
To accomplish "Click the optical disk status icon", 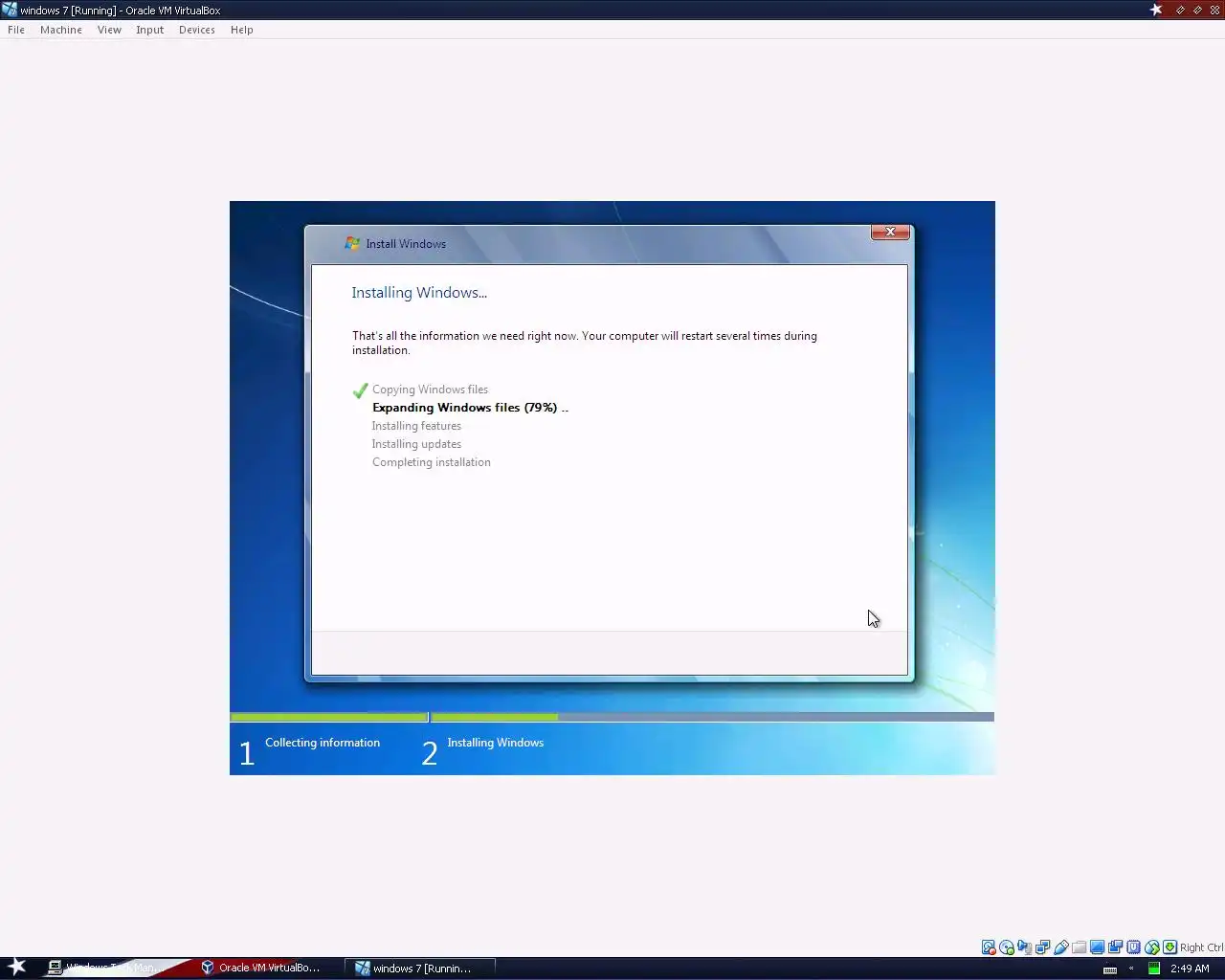I will (1007, 947).
